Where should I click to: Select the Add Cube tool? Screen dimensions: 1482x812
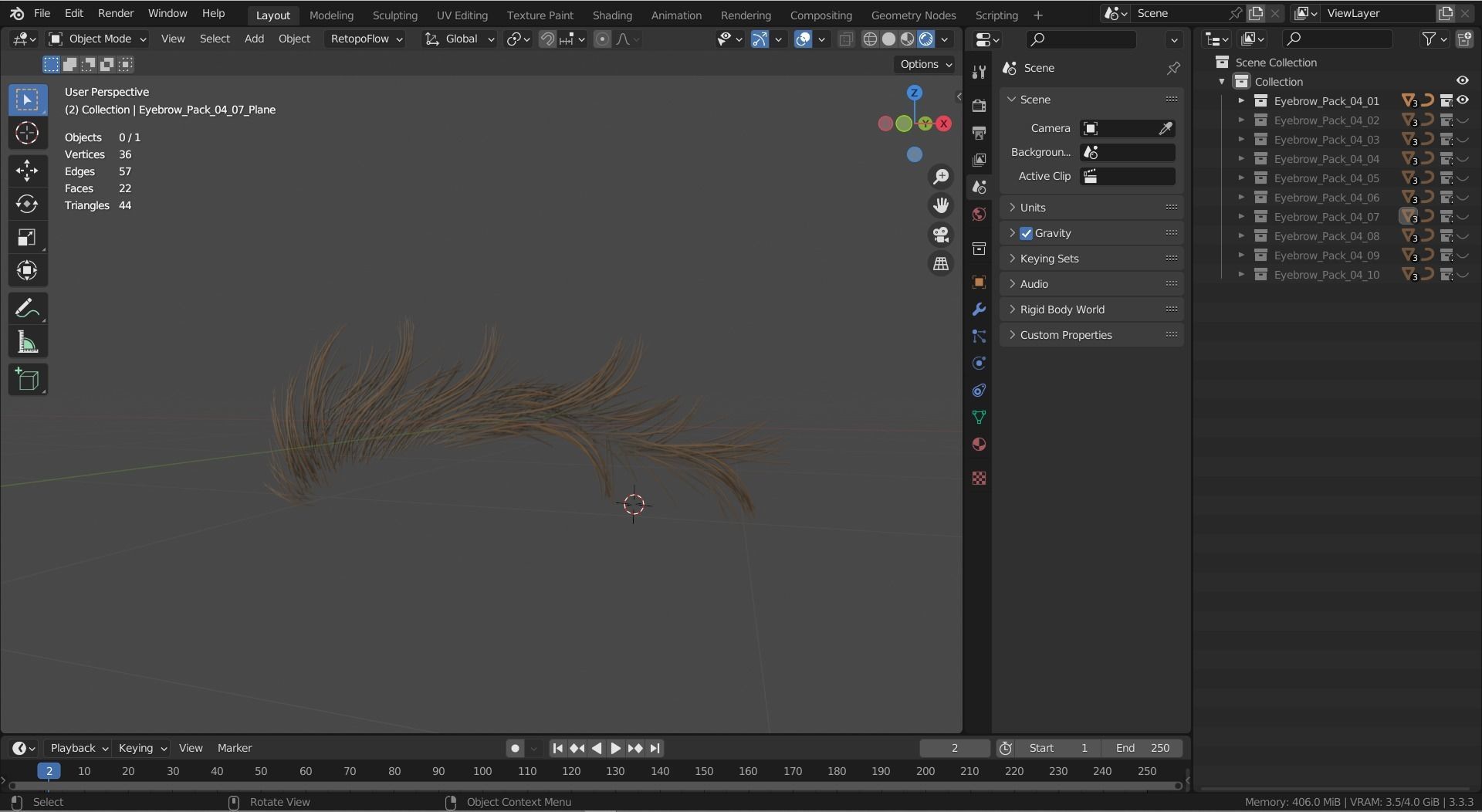[27, 380]
